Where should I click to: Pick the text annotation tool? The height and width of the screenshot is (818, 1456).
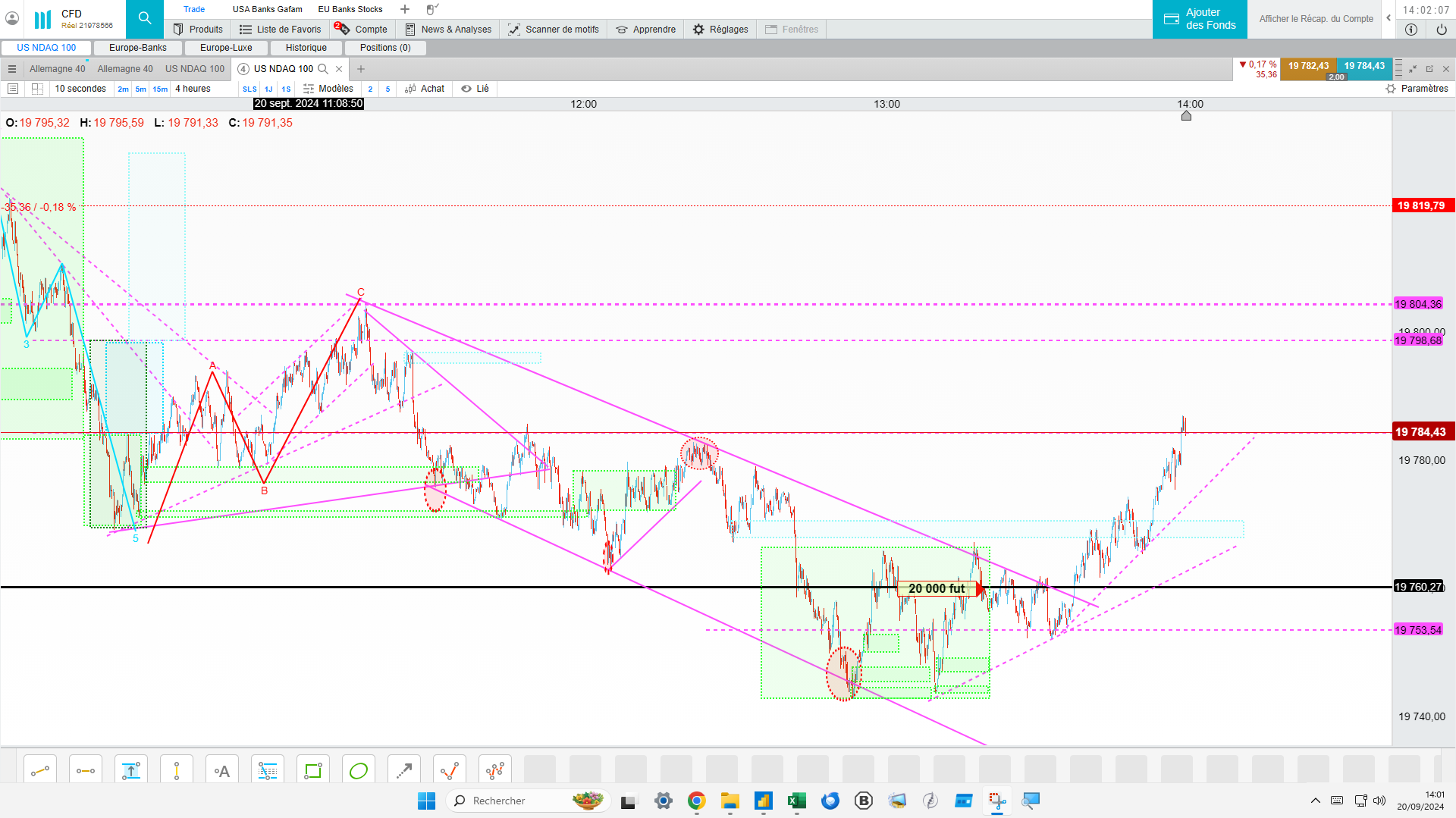point(222,771)
